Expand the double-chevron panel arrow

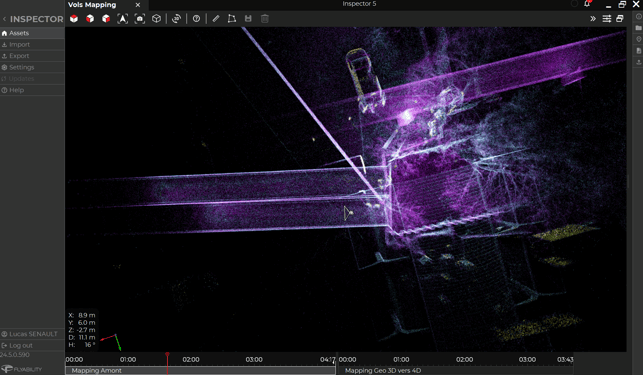[593, 18]
